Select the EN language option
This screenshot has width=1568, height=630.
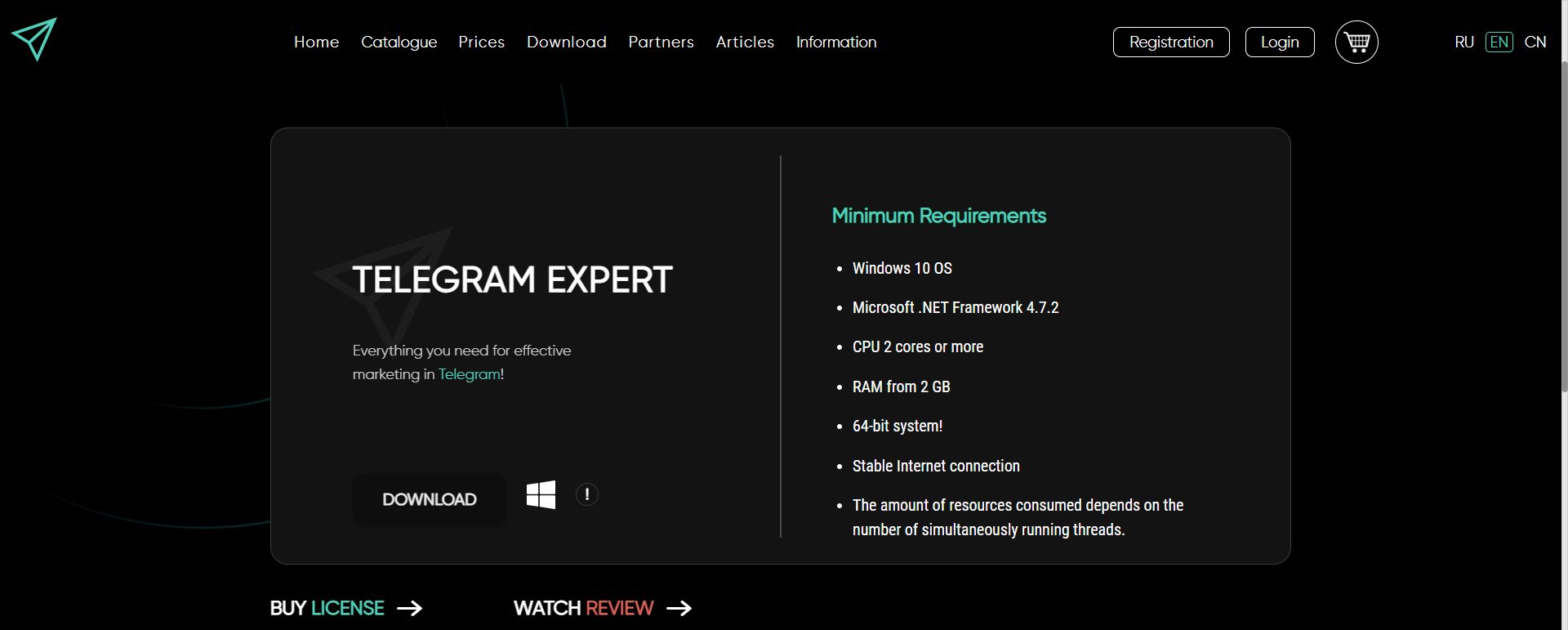pos(1499,42)
